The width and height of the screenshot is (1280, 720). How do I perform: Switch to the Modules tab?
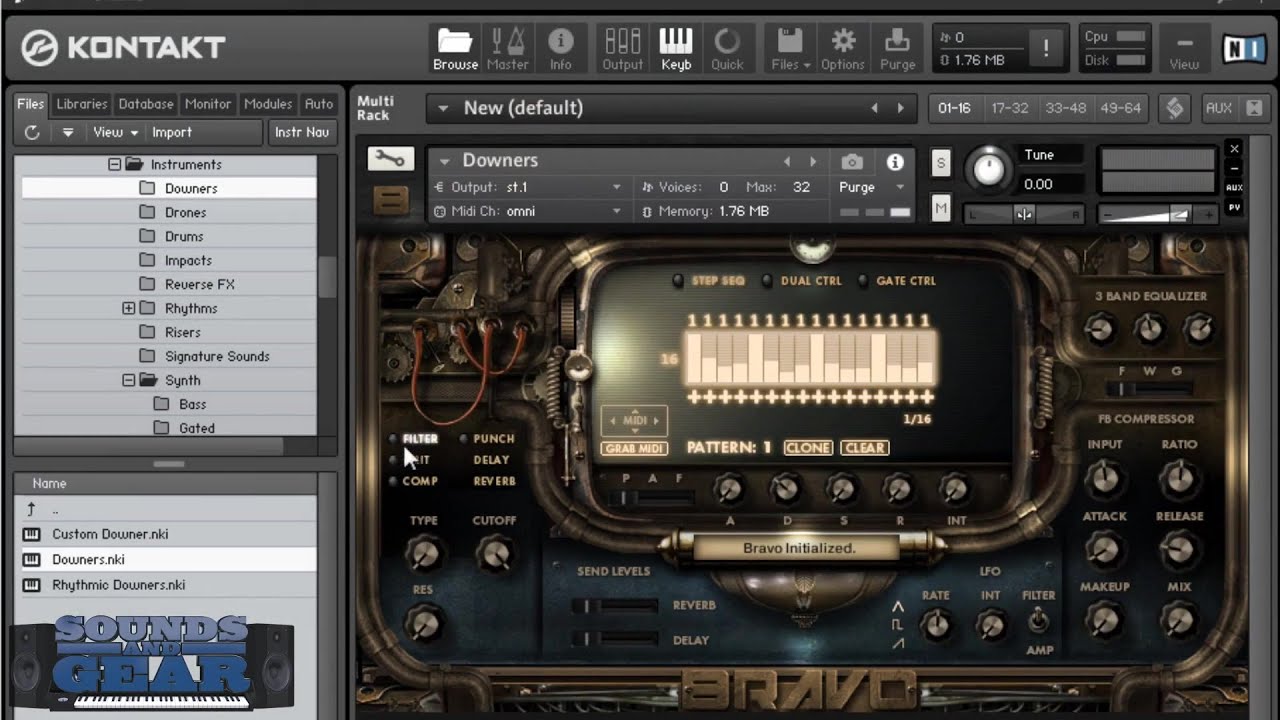click(x=268, y=104)
